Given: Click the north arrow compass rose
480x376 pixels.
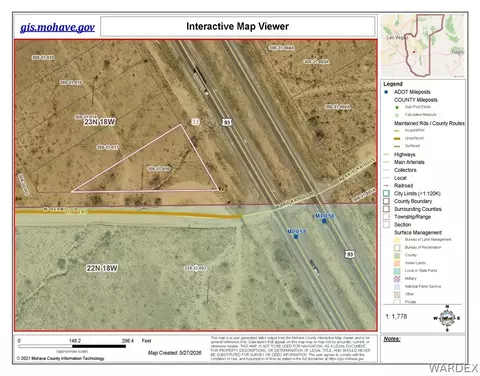Looking at the screenshot, I should click(447, 318).
